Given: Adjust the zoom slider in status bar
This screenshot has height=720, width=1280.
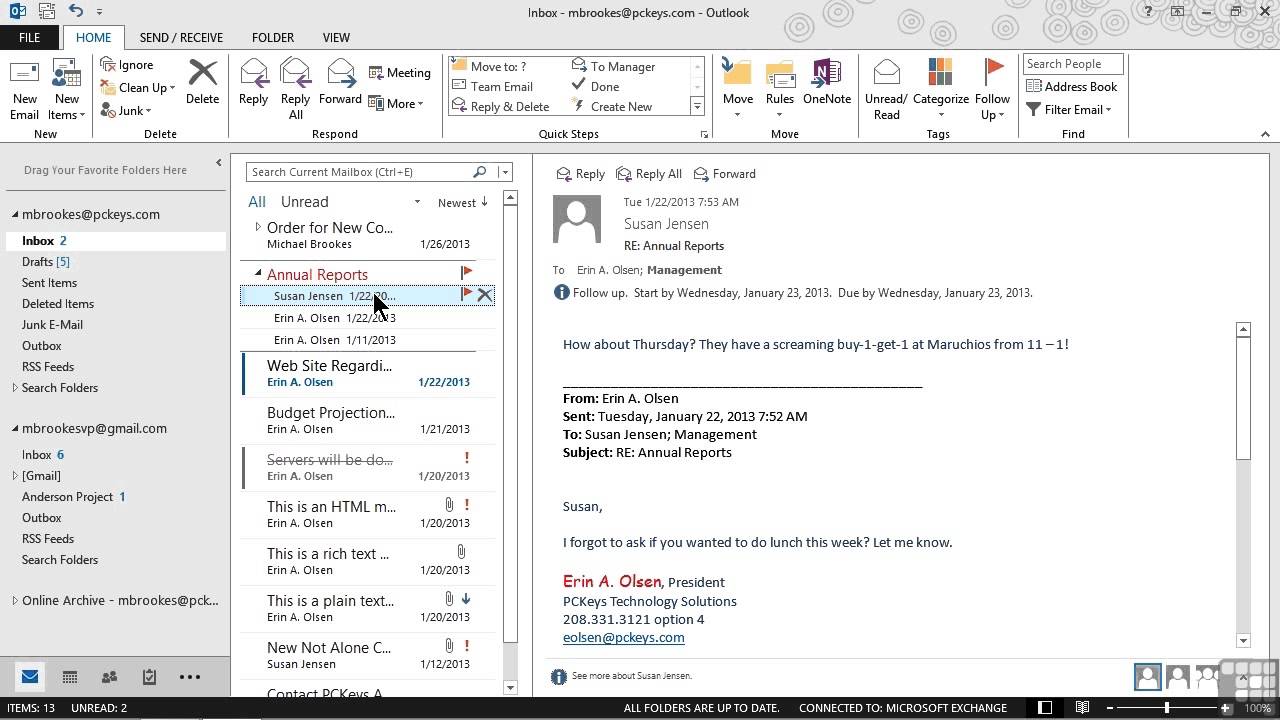Looking at the screenshot, I should pyautogui.click(x=1166, y=708).
